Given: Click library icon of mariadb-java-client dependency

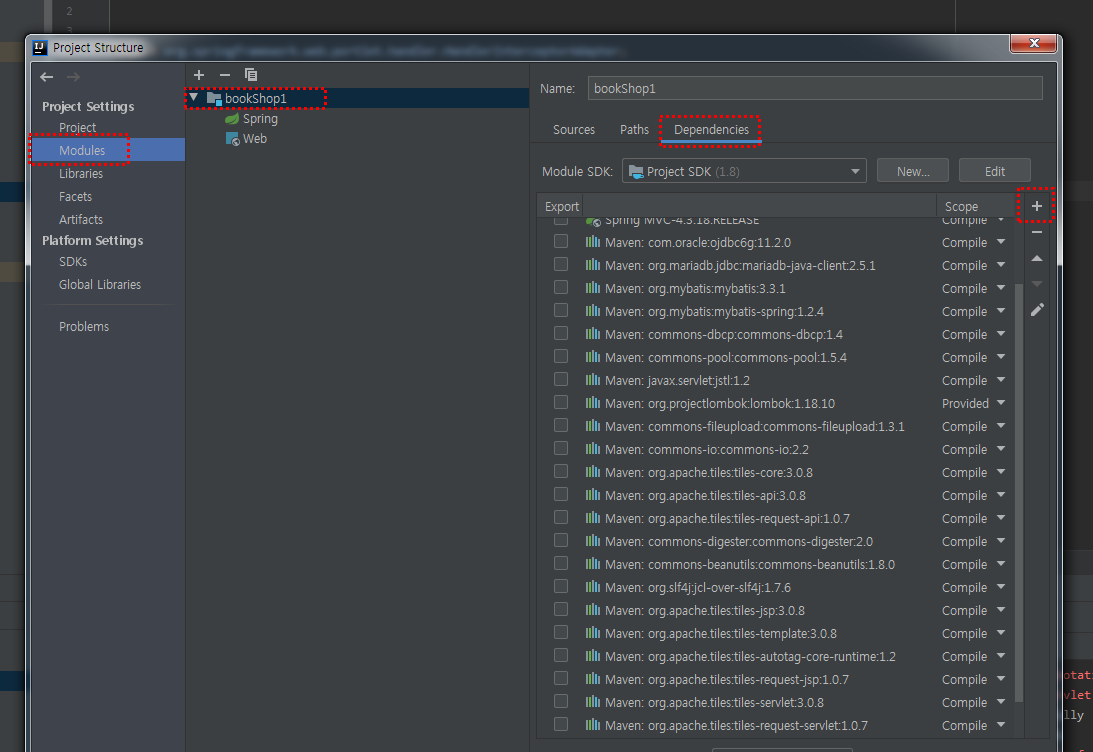Looking at the screenshot, I should (x=593, y=265).
